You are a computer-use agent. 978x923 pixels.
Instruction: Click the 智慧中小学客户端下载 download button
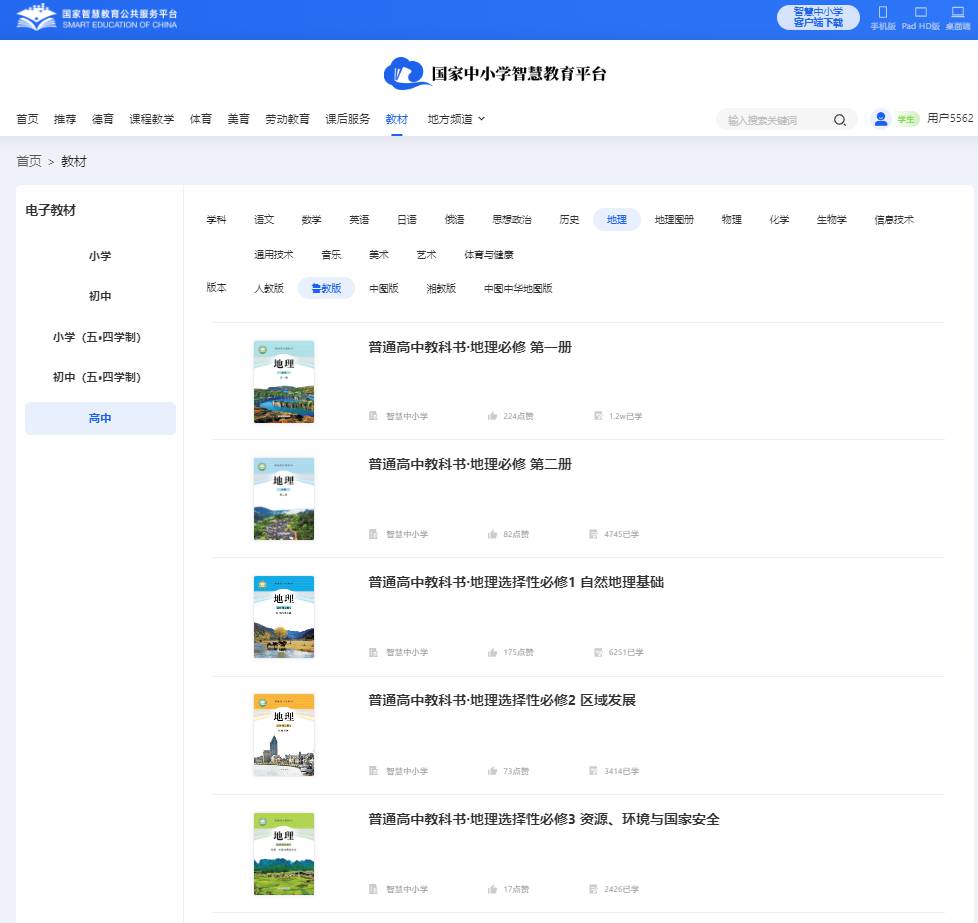pyautogui.click(x=818, y=18)
